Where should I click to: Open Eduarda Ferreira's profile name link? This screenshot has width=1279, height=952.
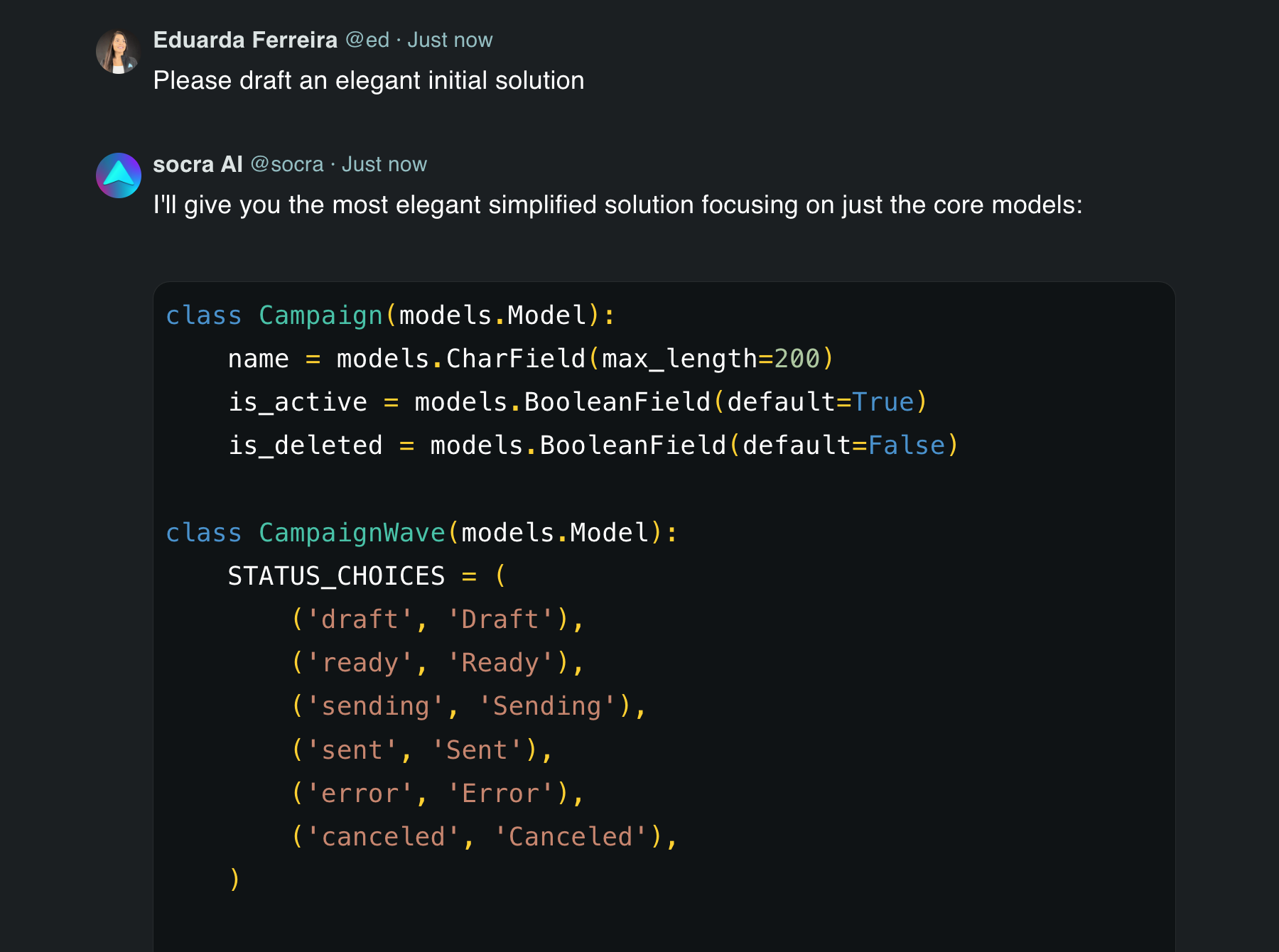point(245,40)
